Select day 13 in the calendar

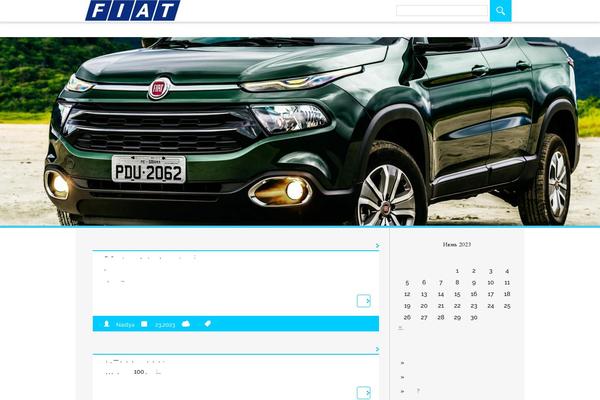[x=424, y=294]
